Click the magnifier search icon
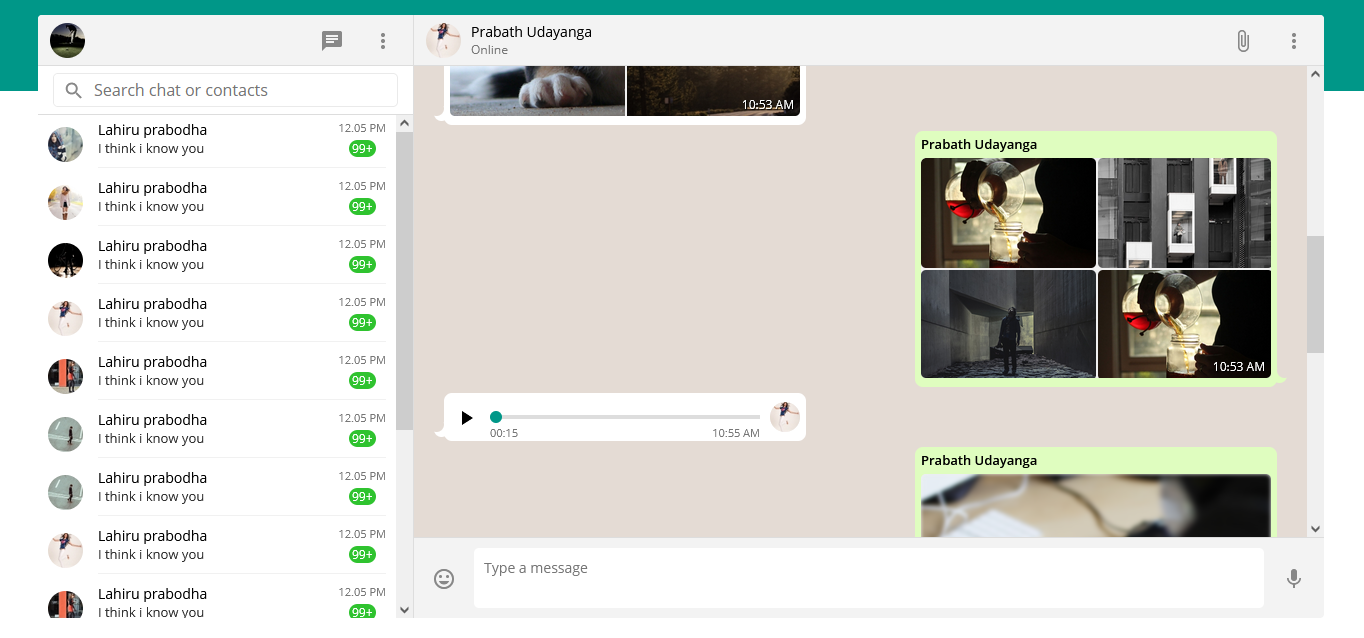The image size is (1364, 638). (x=73, y=90)
